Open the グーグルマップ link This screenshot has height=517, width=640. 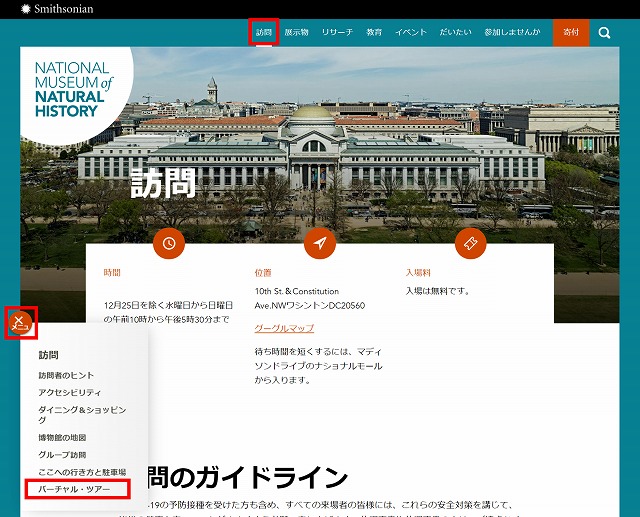pyautogui.click(x=284, y=328)
